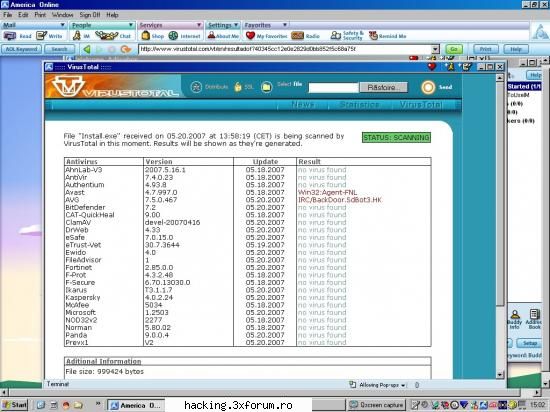Click the Statistics tab on VirusTotal
550x412 pixels.
point(359,105)
